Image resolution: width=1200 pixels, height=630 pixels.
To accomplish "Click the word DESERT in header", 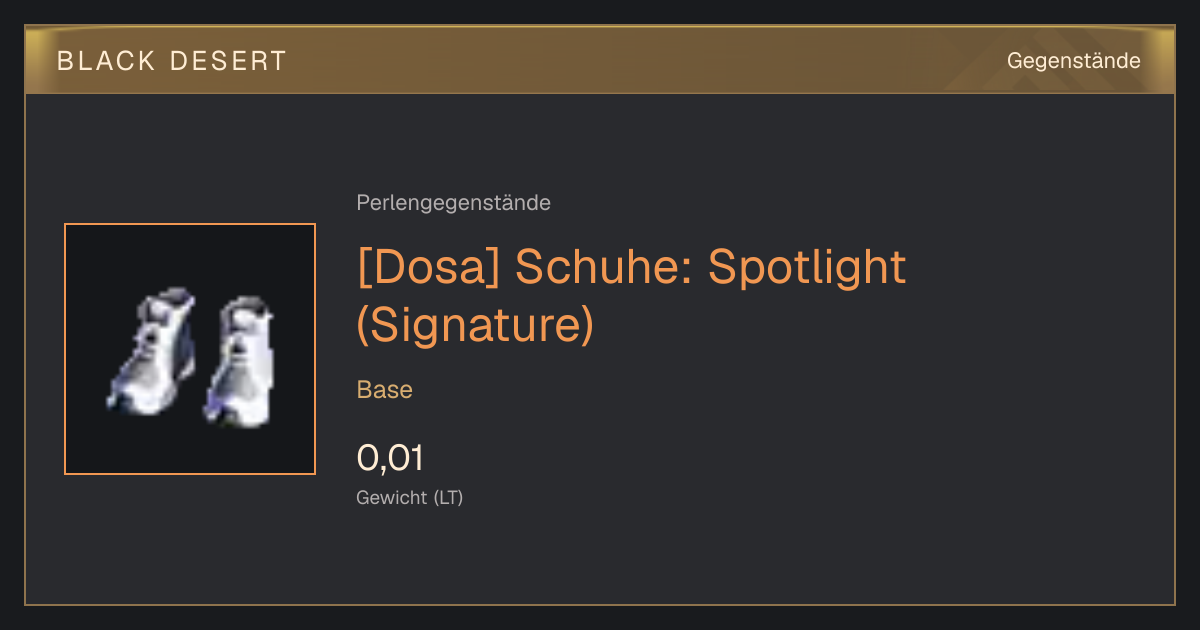I will click(229, 61).
